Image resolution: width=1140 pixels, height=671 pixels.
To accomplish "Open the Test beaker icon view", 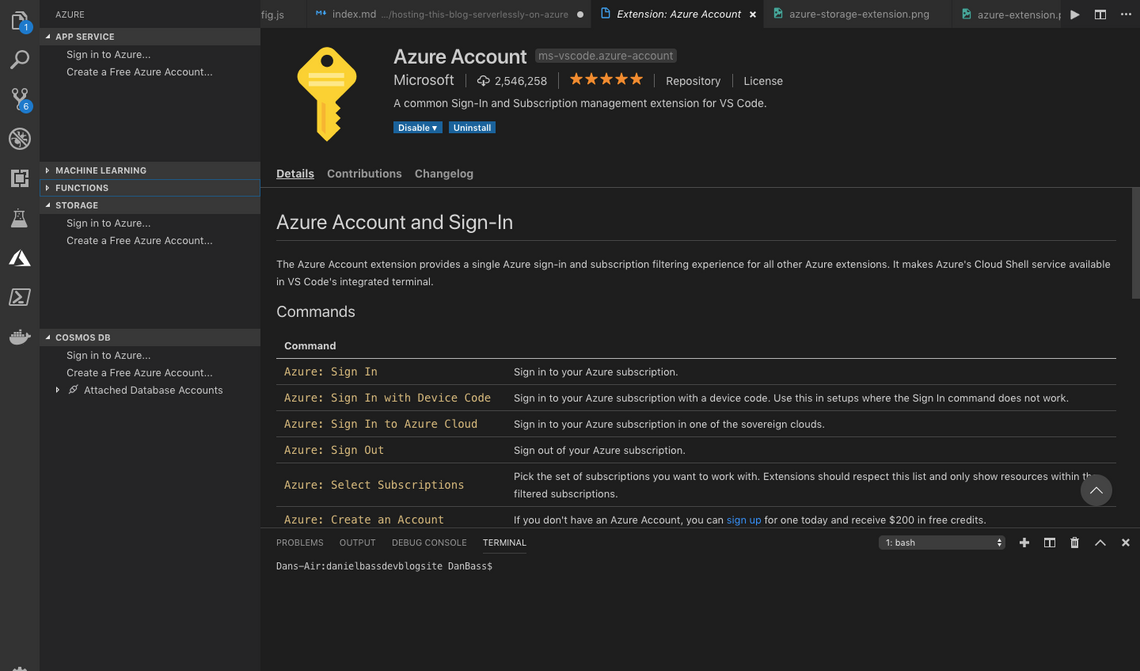I will click(x=20, y=218).
